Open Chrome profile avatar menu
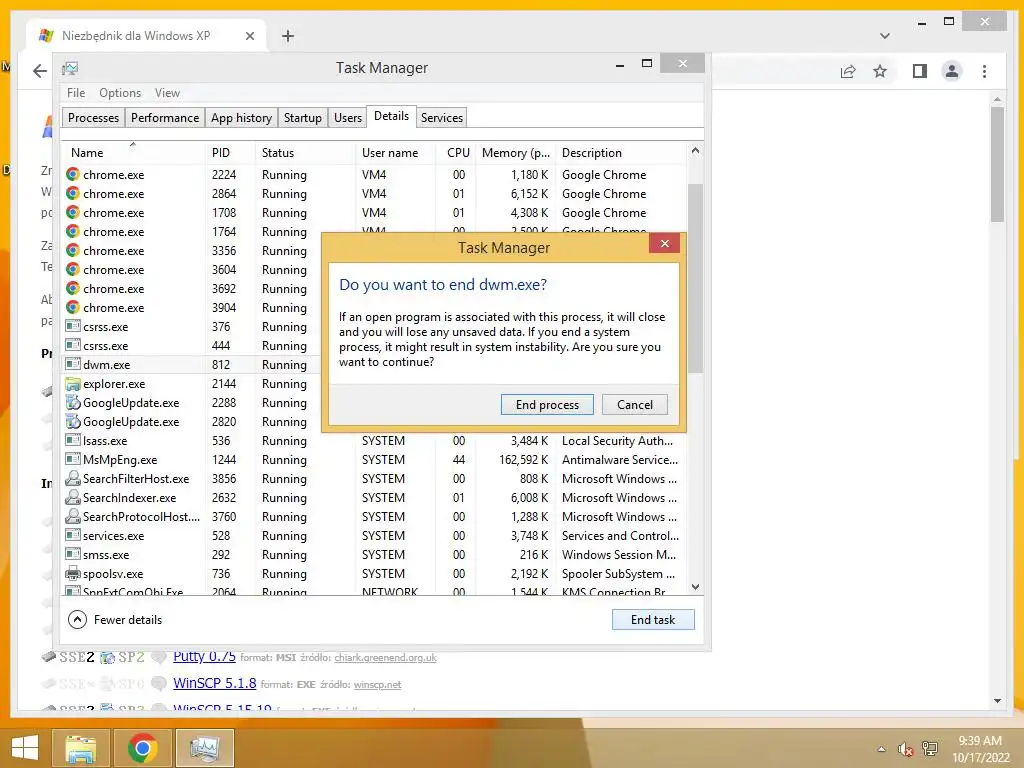1024x768 pixels. (952, 71)
